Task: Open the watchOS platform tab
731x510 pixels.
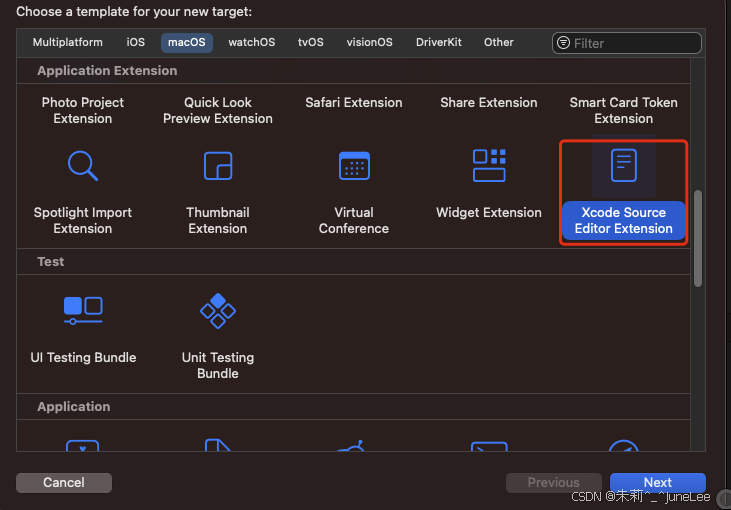Action: (252, 42)
